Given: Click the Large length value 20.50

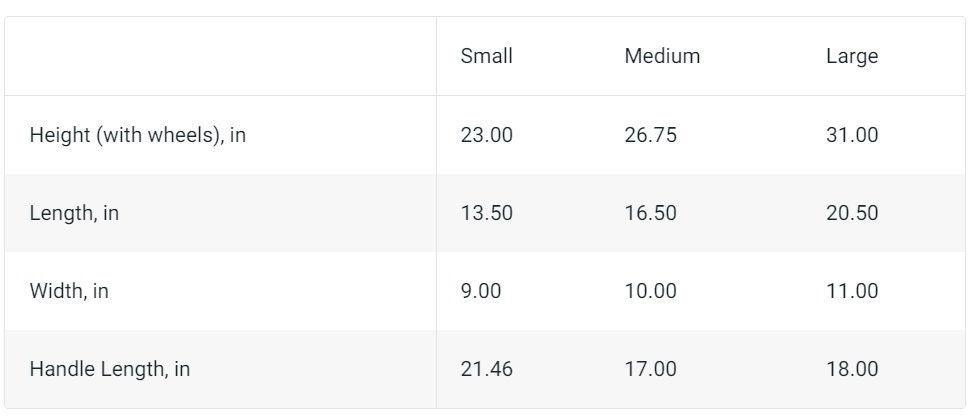Looking at the screenshot, I should (x=852, y=213).
